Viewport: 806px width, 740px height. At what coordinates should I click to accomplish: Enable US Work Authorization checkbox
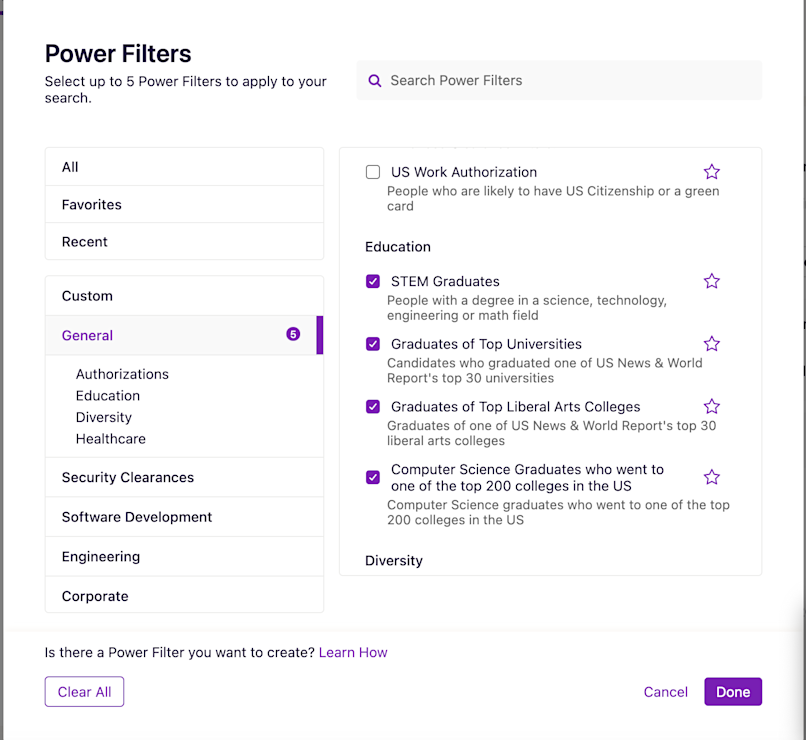[373, 172]
